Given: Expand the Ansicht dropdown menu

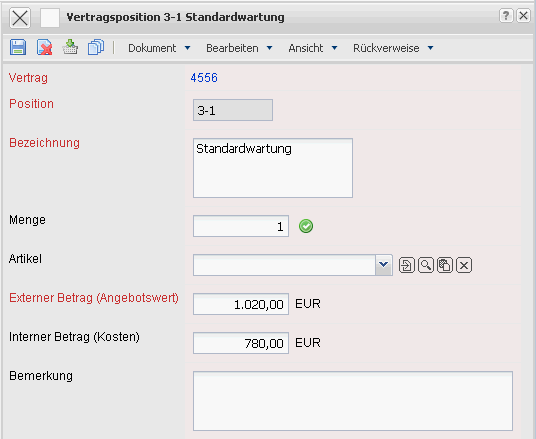Looking at the screenshot, I should click(313, 48).
